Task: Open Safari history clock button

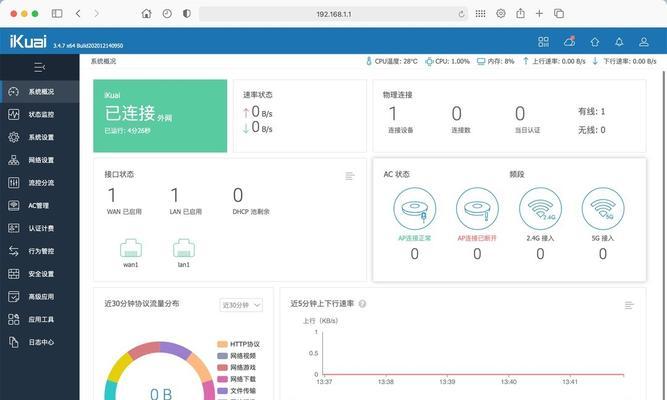Action: point(167,14)
